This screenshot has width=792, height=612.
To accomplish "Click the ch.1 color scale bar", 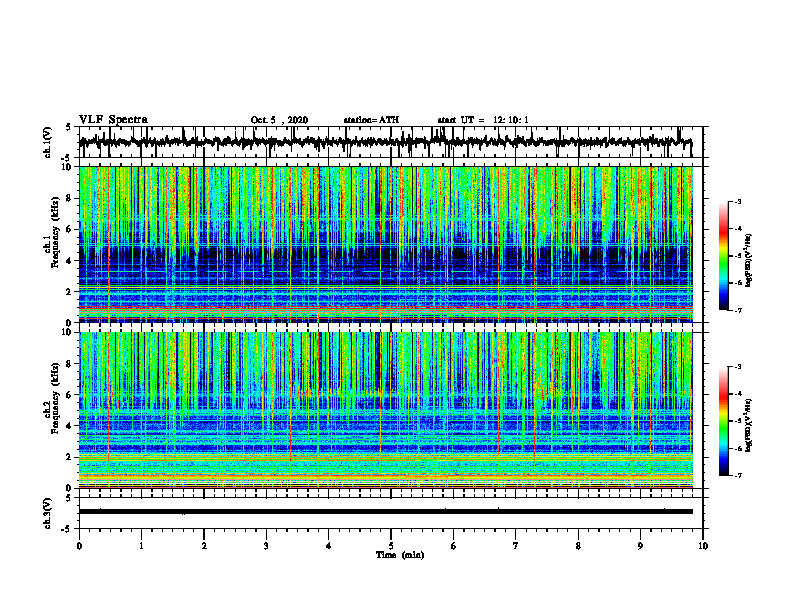I will [x=723, y=256].
